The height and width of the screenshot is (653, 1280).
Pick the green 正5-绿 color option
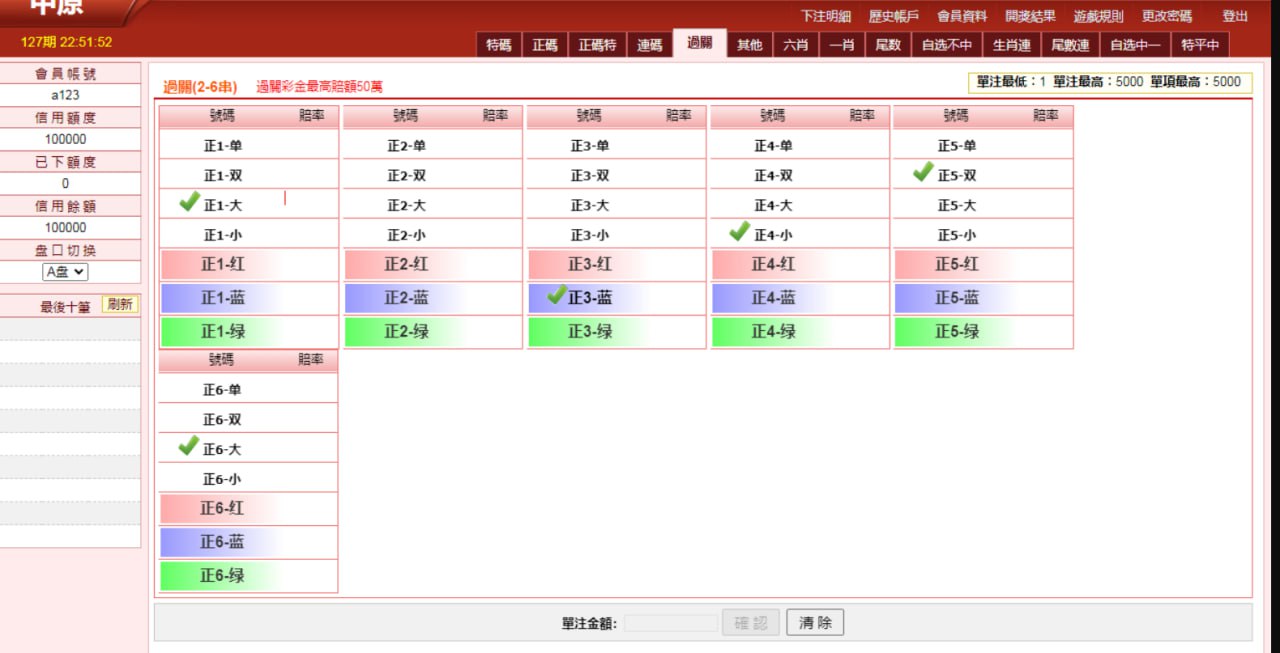pyautogui.click(x=957, y=332)
